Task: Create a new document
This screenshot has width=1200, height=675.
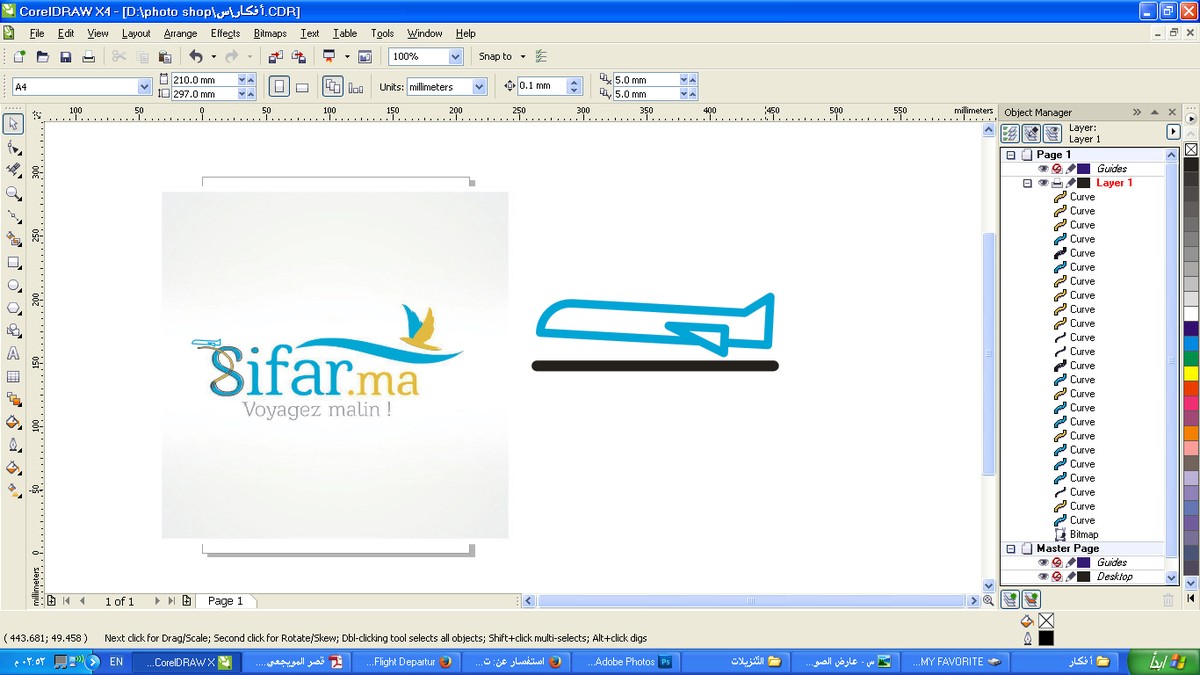Action: (x=19, y=57)
